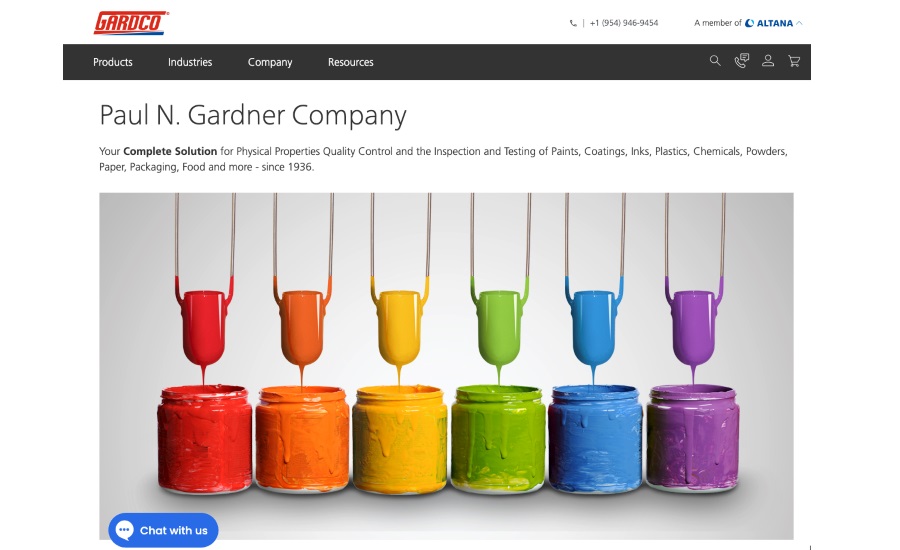The image size is (900, 550).
Task: Click the Paul N. Gardner Company heading
Action: coord(253,115)
